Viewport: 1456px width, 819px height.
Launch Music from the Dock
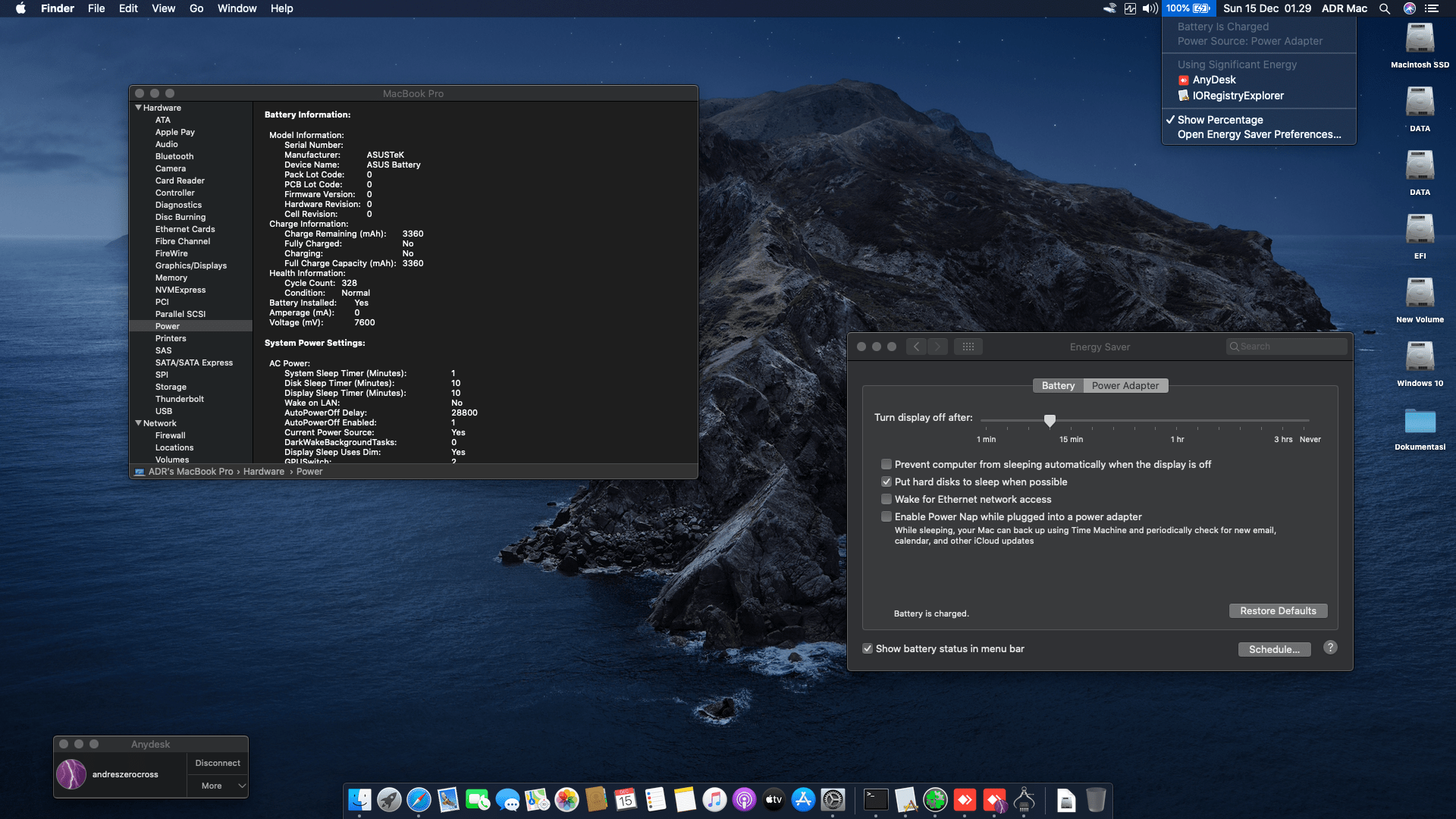714,799
